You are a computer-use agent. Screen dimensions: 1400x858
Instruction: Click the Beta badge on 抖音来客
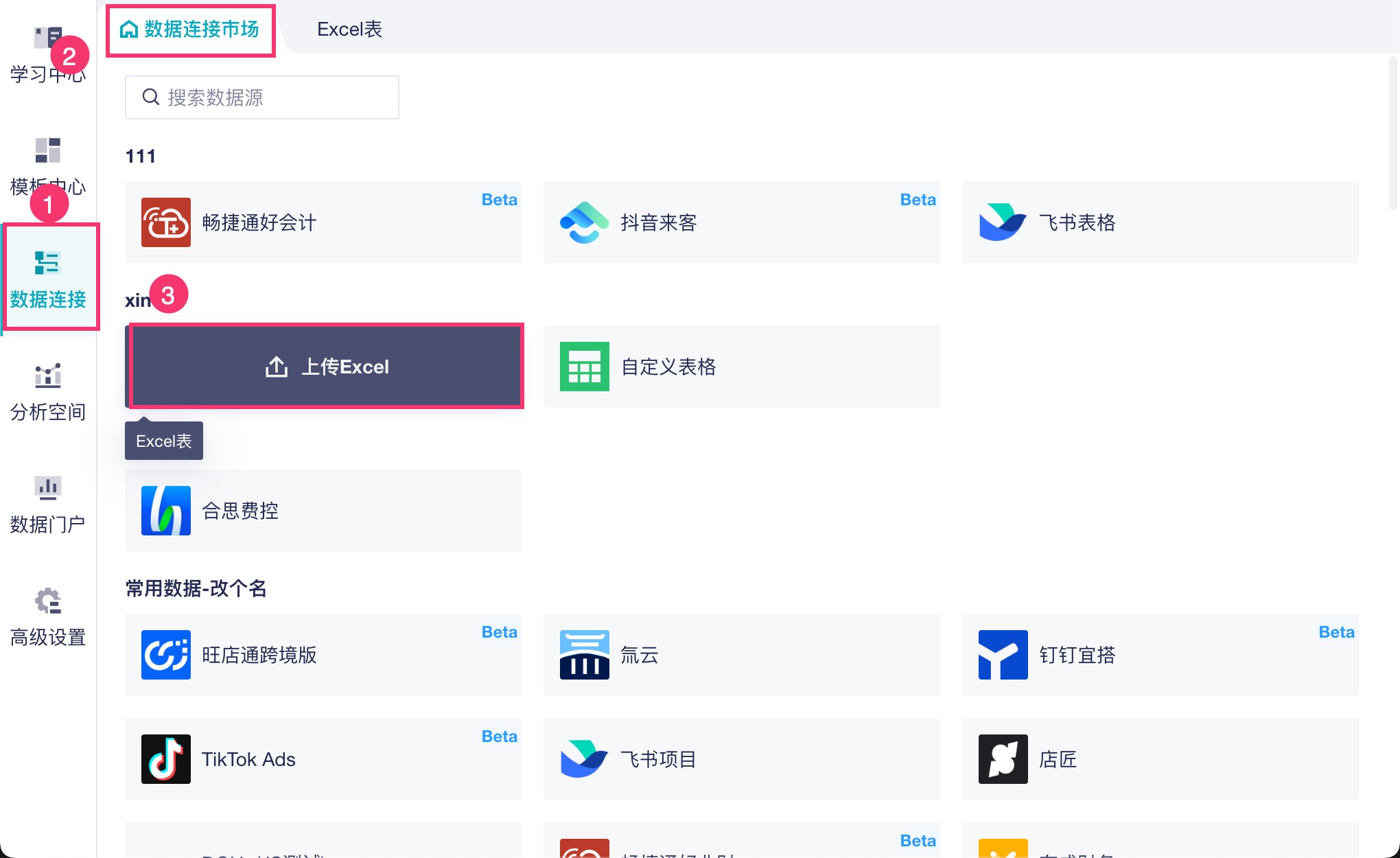click(x=918, y=200)
